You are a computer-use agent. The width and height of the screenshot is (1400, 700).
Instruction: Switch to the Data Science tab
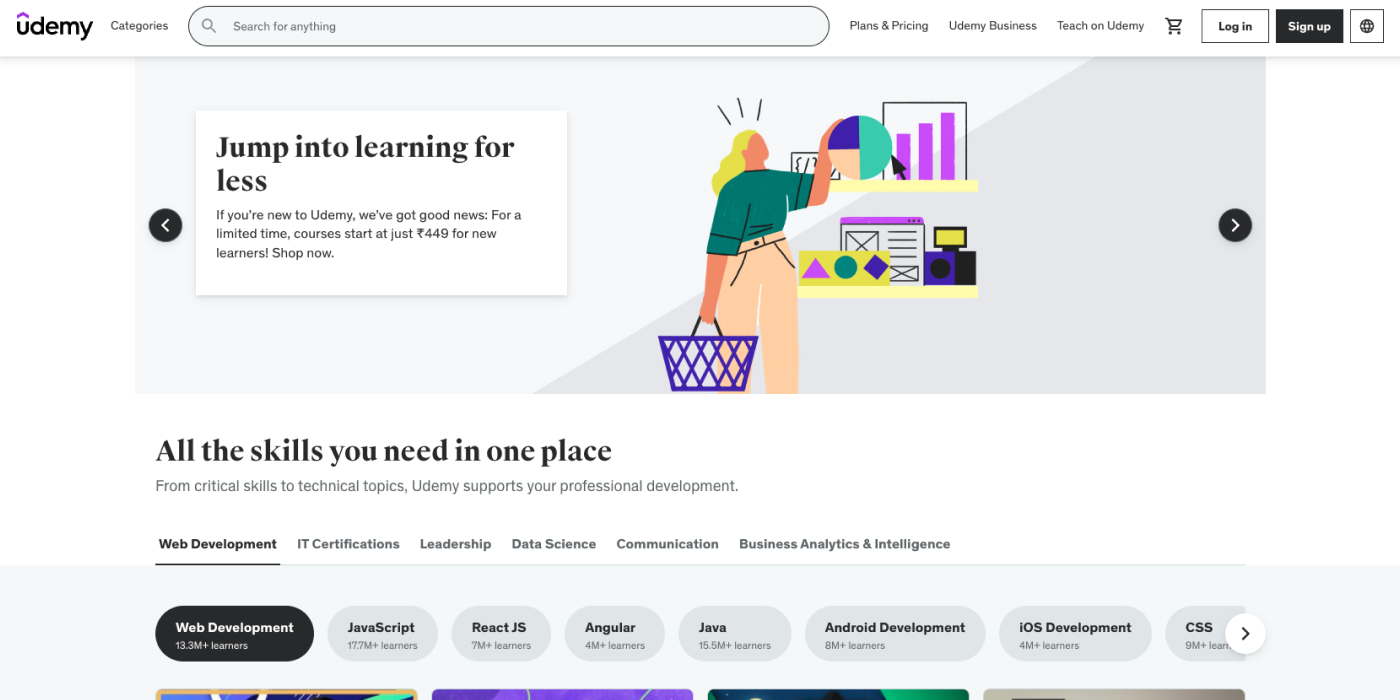pos(554,544)
